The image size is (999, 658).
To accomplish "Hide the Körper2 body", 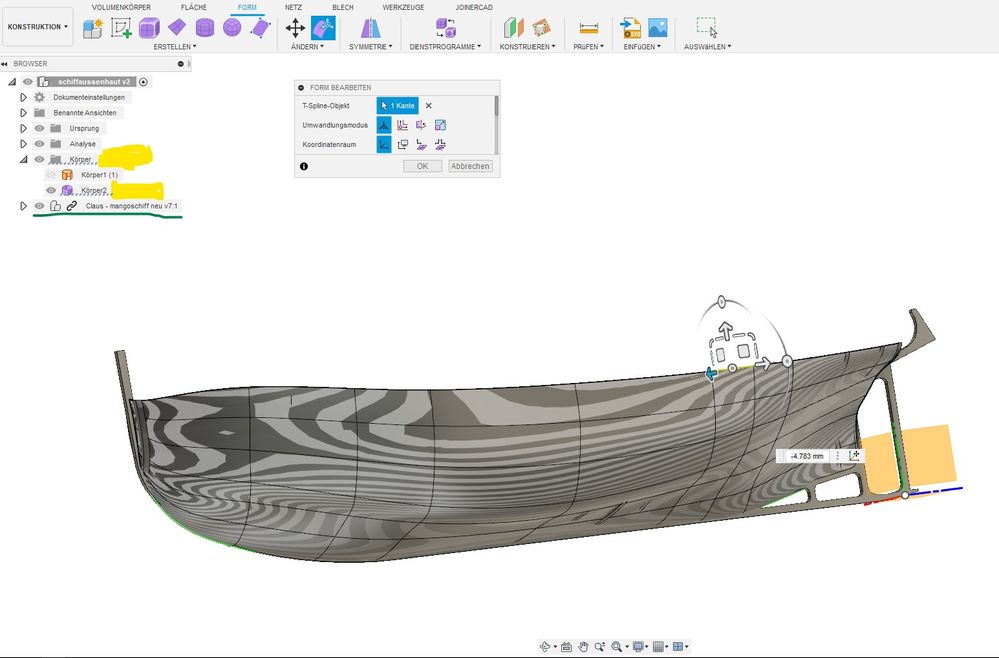I will (x=51, y=190).
